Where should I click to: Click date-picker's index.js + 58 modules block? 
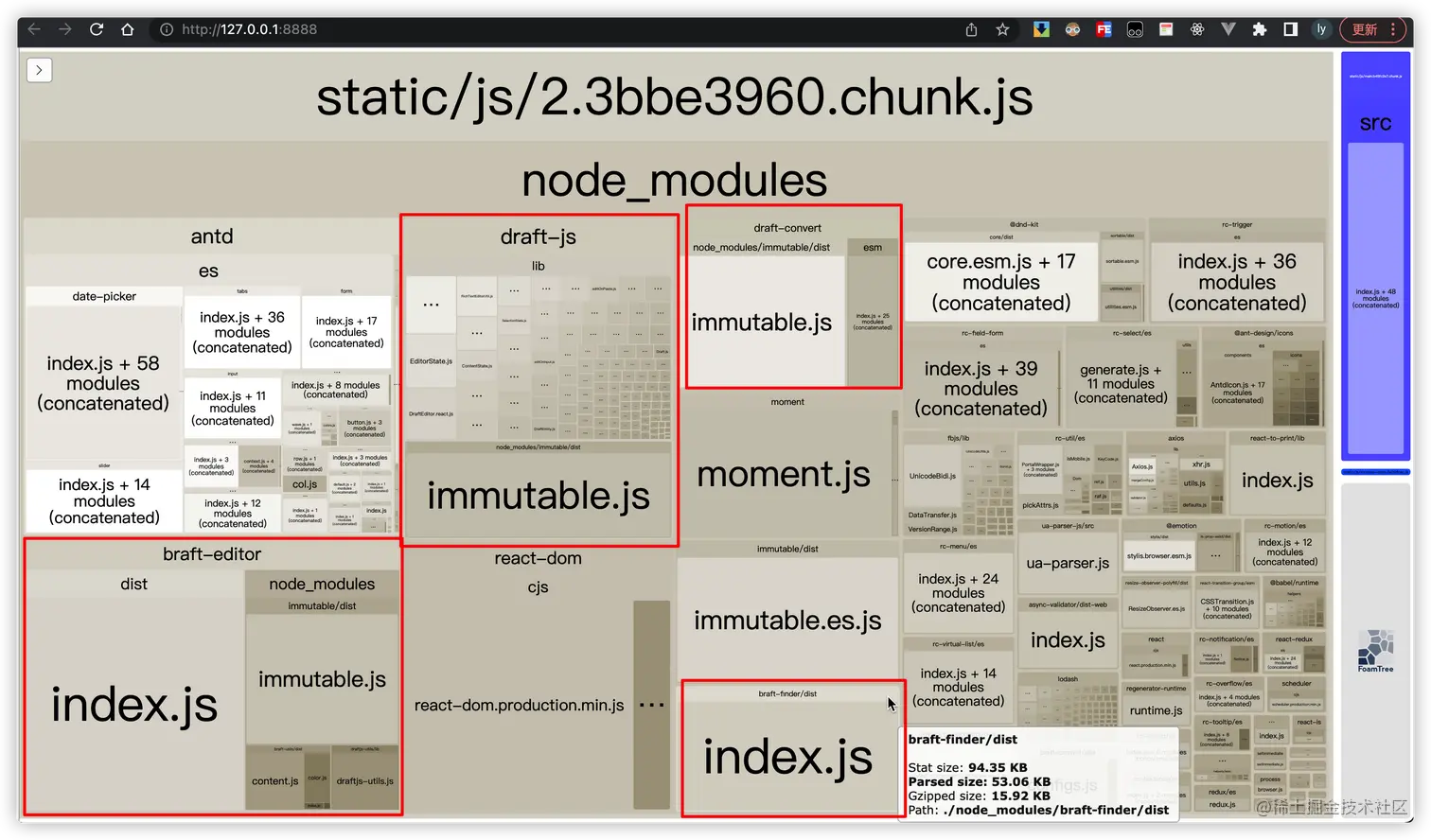[x=103, y=383]
